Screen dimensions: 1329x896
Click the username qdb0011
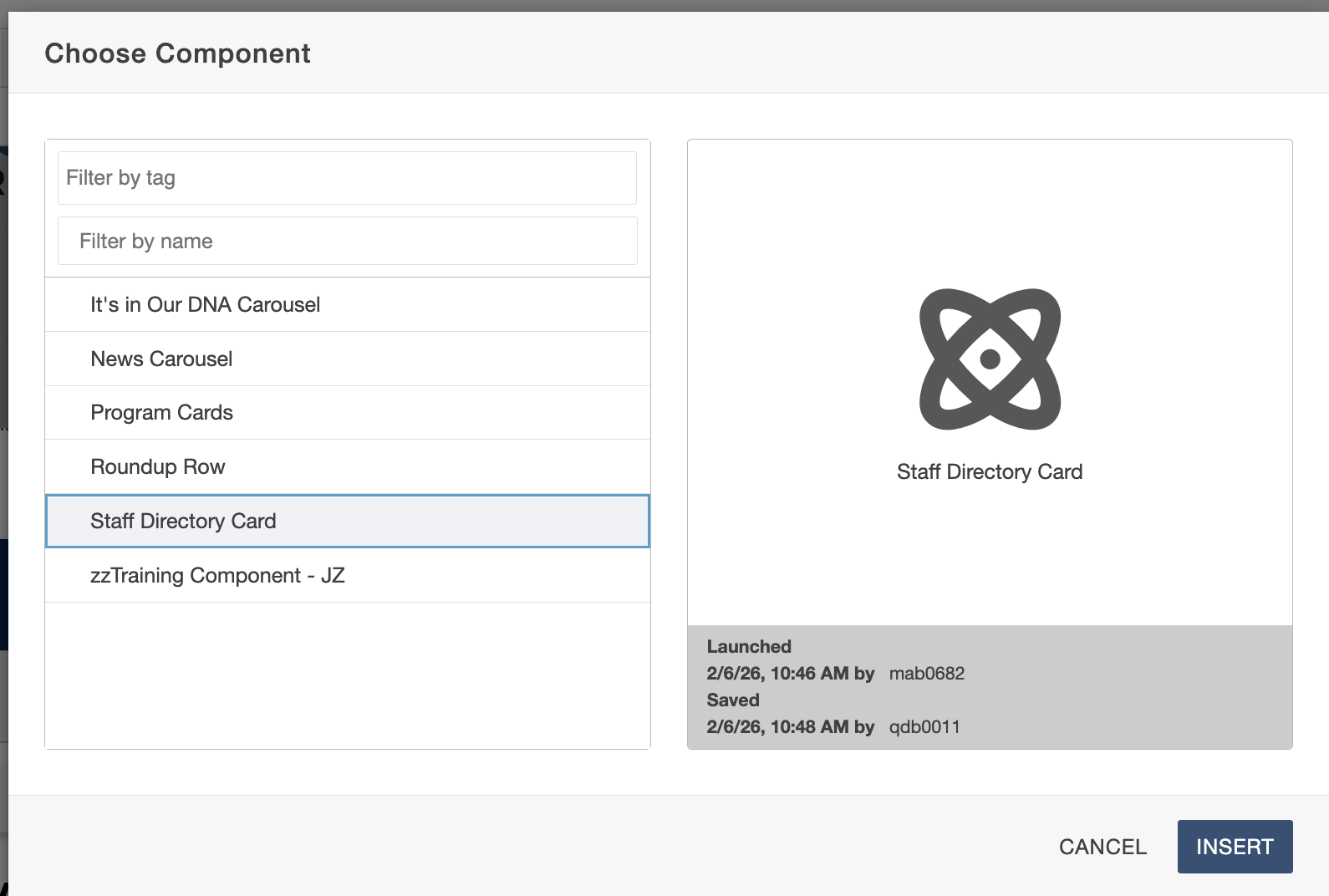924,727
